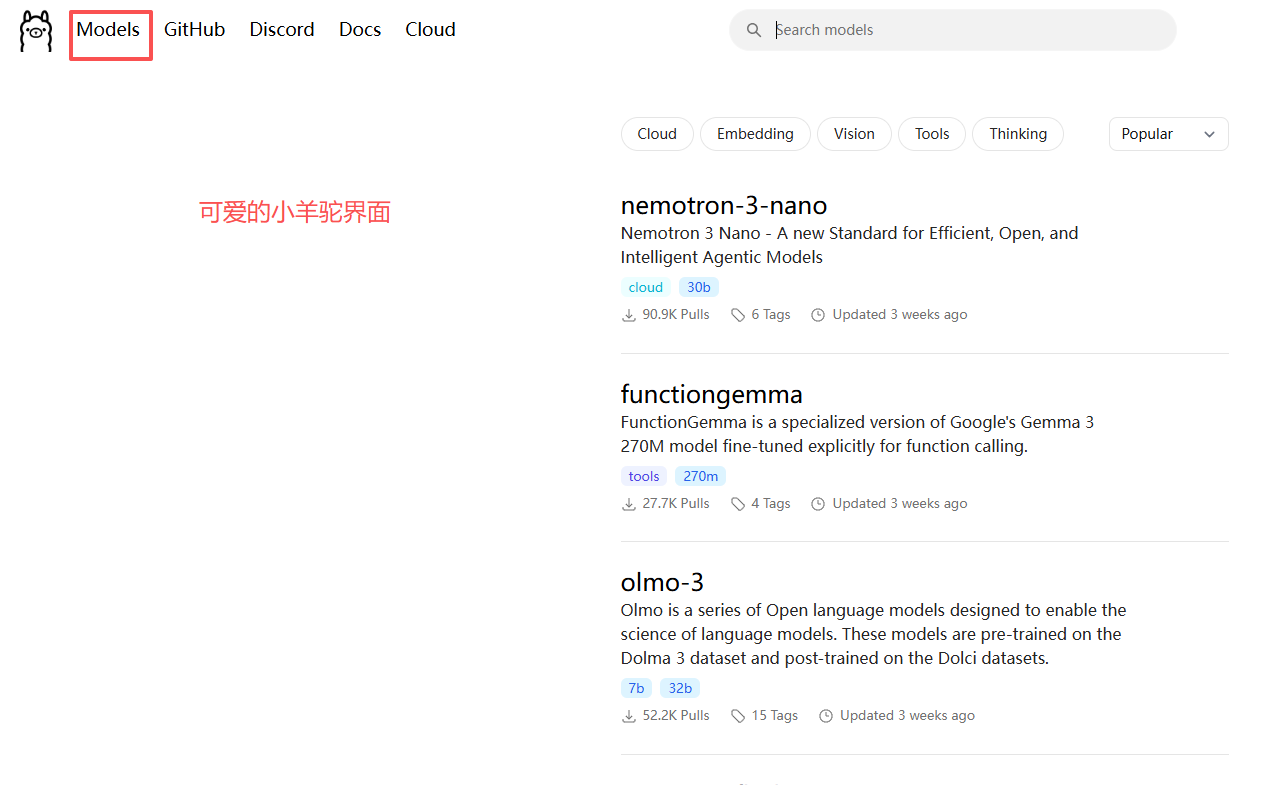
Task: Filter models by Thinking capability
Action: 1018,134
